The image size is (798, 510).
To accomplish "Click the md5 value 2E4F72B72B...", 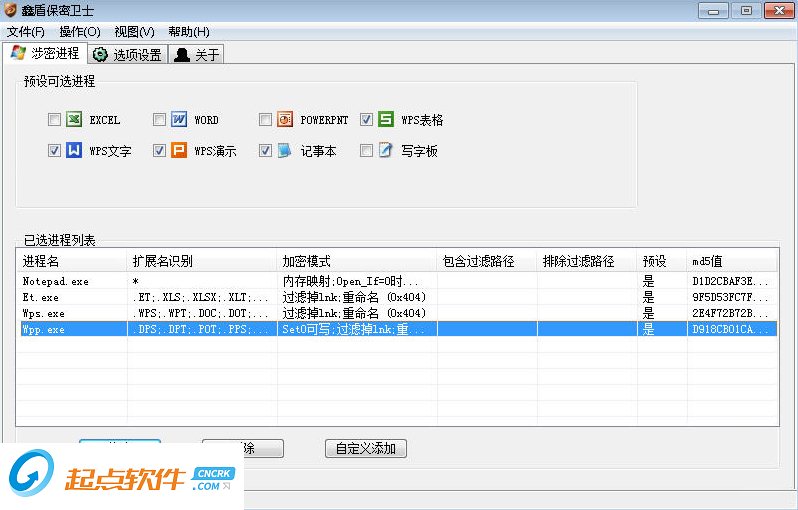I will click(730, 313).
